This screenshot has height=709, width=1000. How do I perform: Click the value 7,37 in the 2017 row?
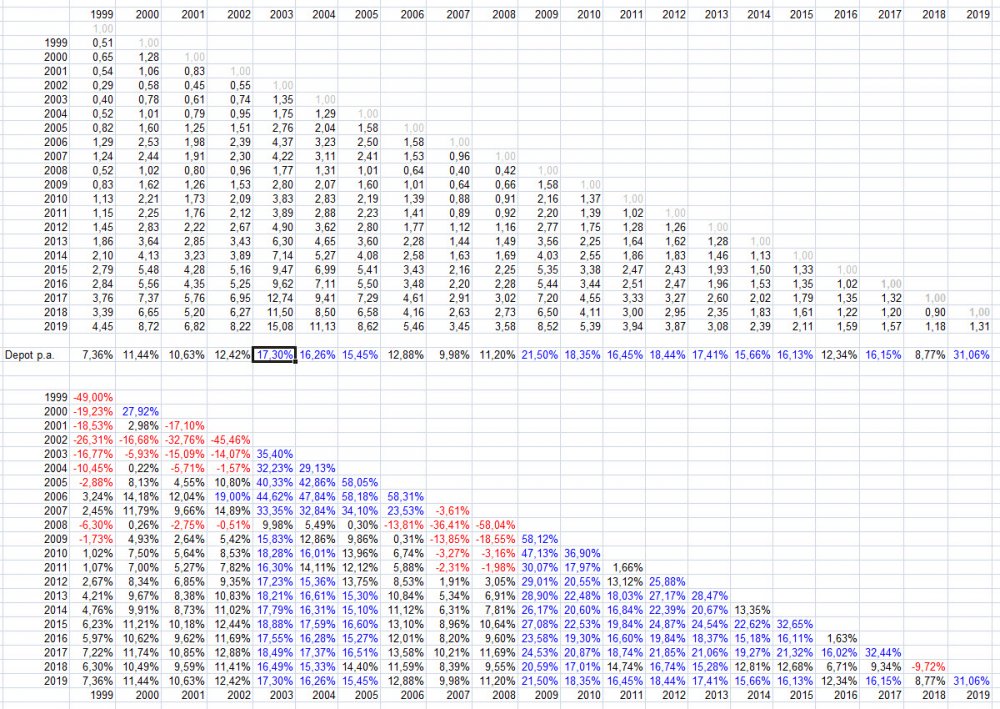tap(149, 298)
